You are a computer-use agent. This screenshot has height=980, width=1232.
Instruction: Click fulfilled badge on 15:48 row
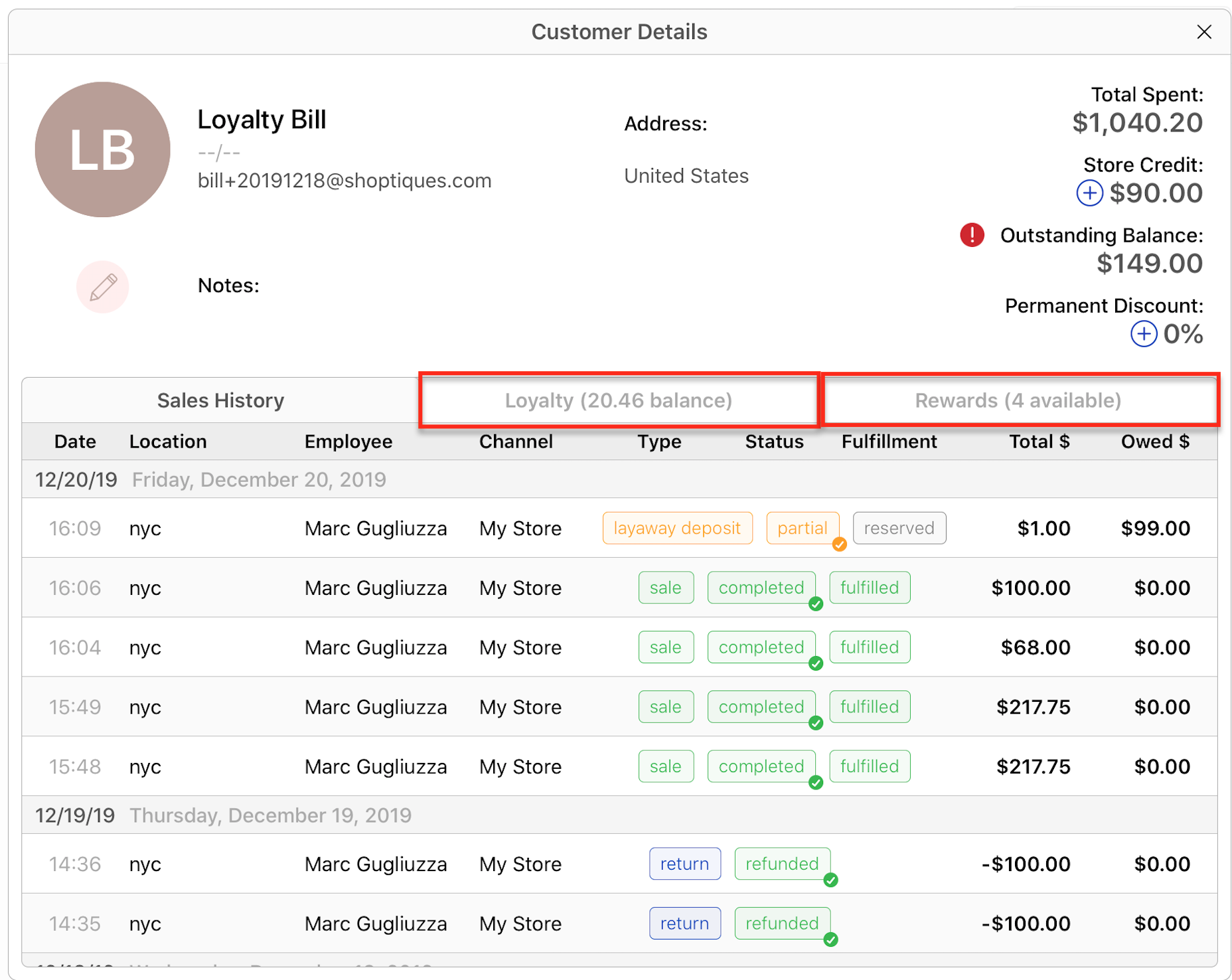tap(870, 766)
